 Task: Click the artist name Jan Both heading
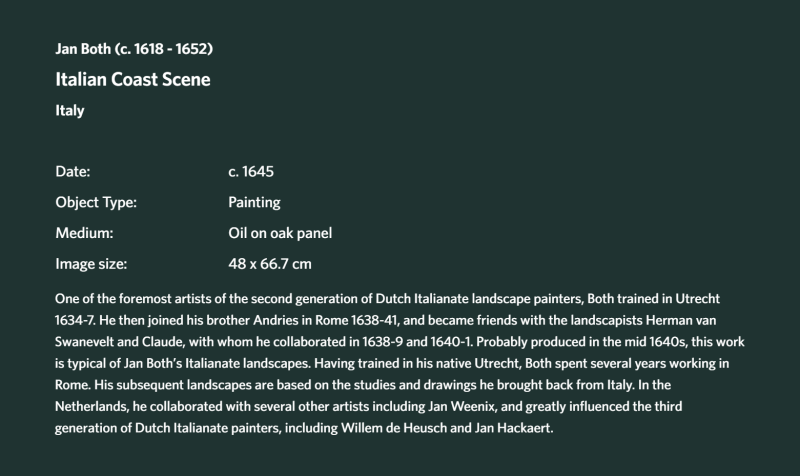pos(134,49)
